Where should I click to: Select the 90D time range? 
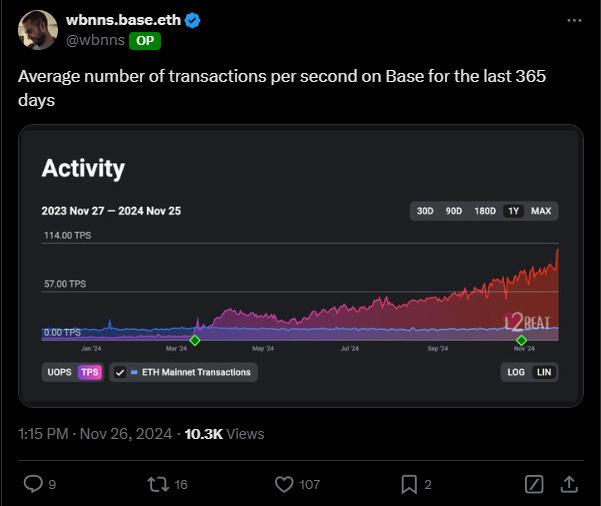pyautogui.click(x=454, y=211)
